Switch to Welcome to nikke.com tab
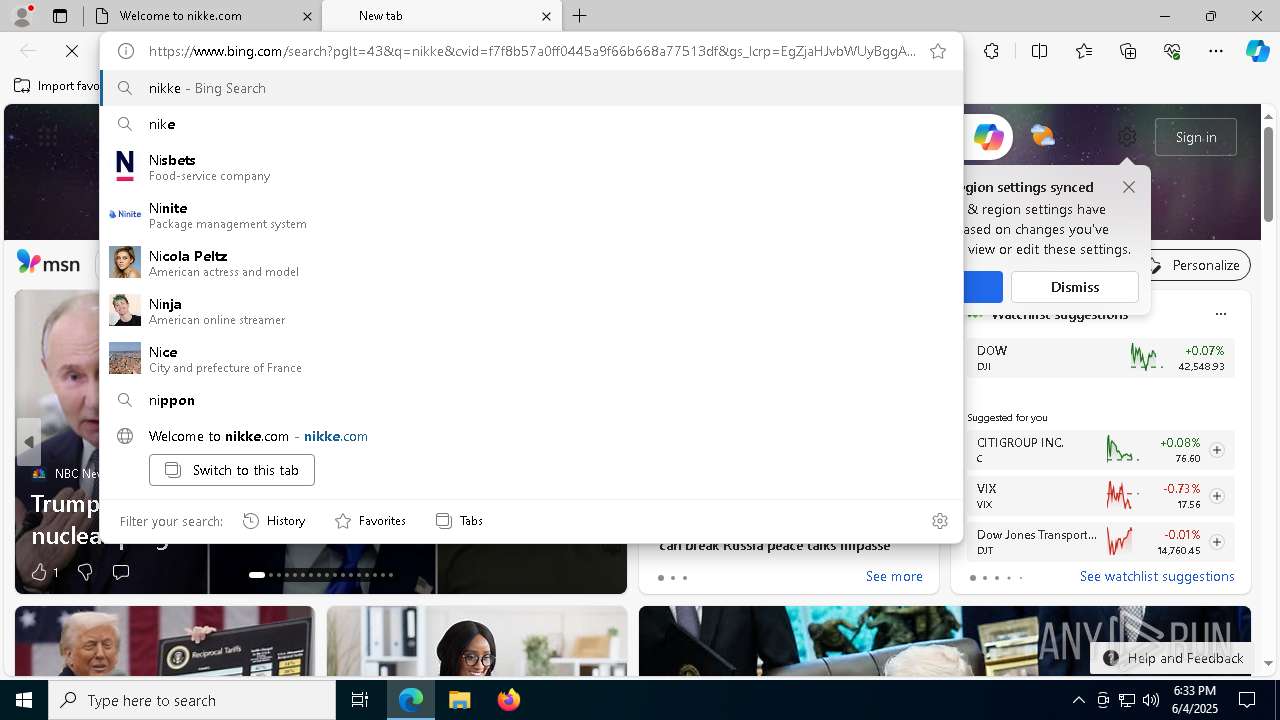 pyautogui.click(x=200, y=16)
